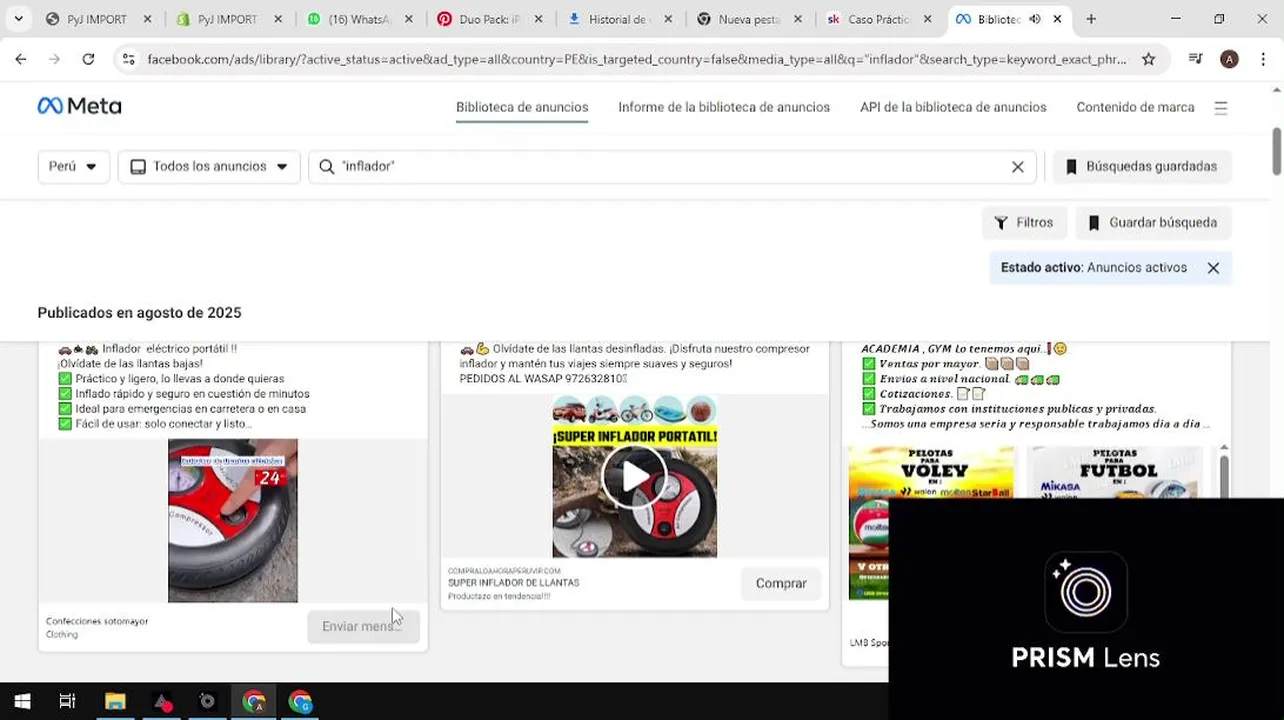This screenshot has width=1284, height=720.
Task: Open the media control icon in Chrome toolbar
Action: pos(1195,59)
